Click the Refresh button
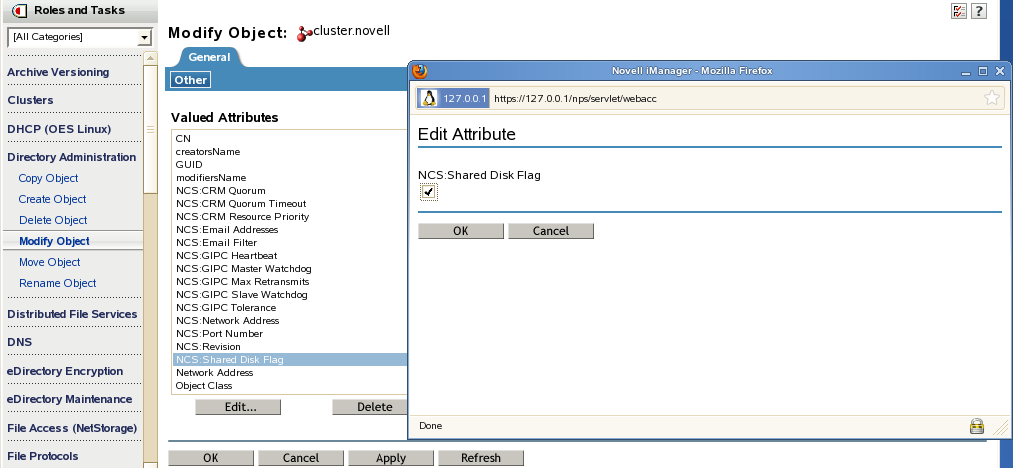Screen dimensions: 1013x468 point(481,458)
